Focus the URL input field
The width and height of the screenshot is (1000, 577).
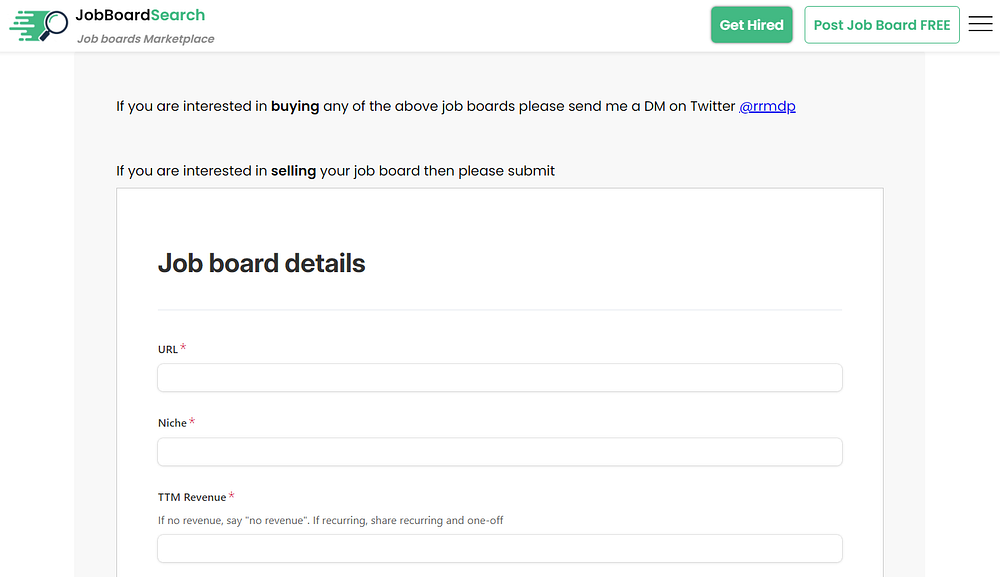(500, 377)
